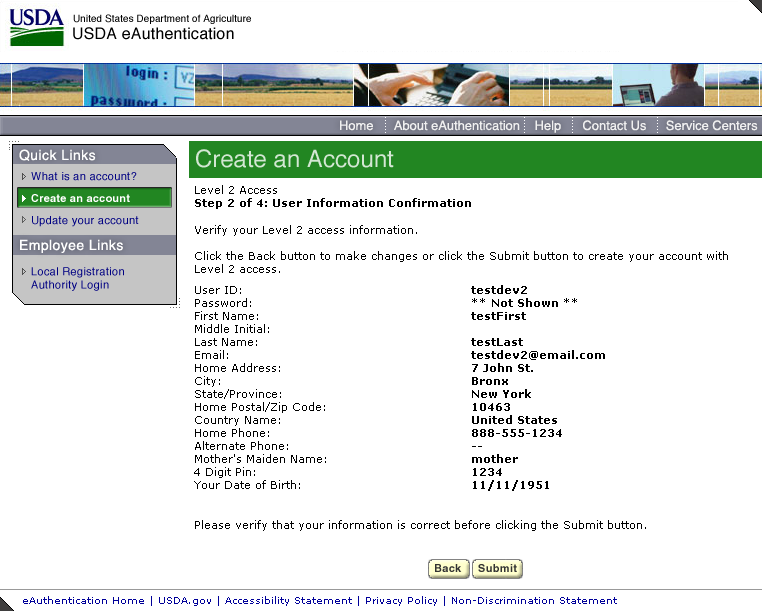Open Contact Us nav item
Screen dimensions: 762x611
point(614,125)
